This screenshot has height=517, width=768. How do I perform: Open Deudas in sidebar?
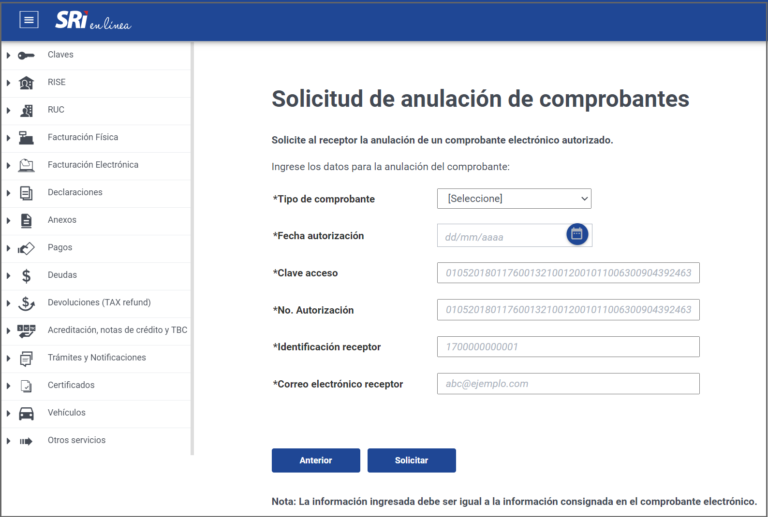pos(62,275)
